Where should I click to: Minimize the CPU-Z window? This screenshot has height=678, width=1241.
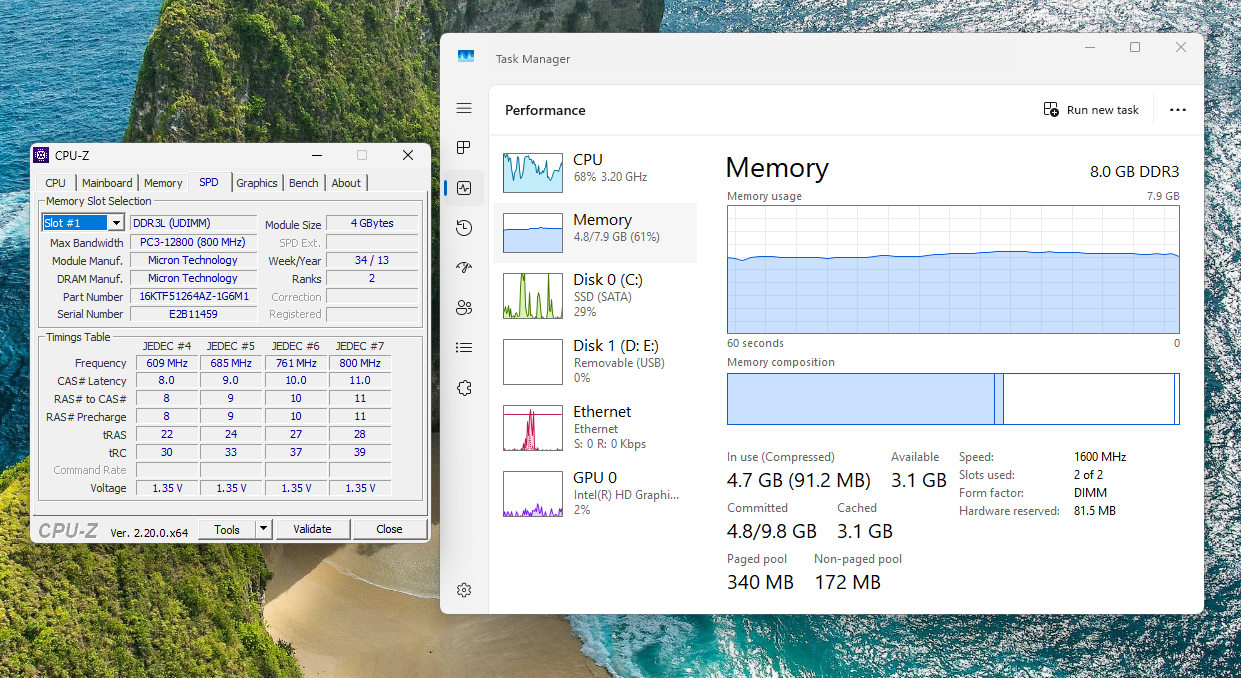point(316,155)
